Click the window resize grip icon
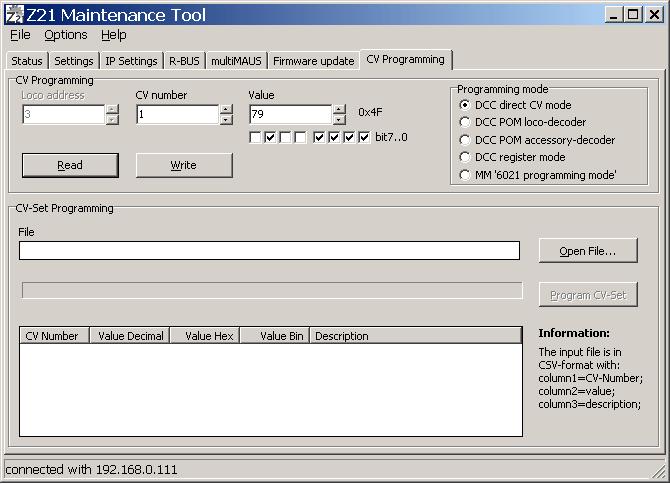The width and height of the screenshot is (670, 484). tap(658, 471)
